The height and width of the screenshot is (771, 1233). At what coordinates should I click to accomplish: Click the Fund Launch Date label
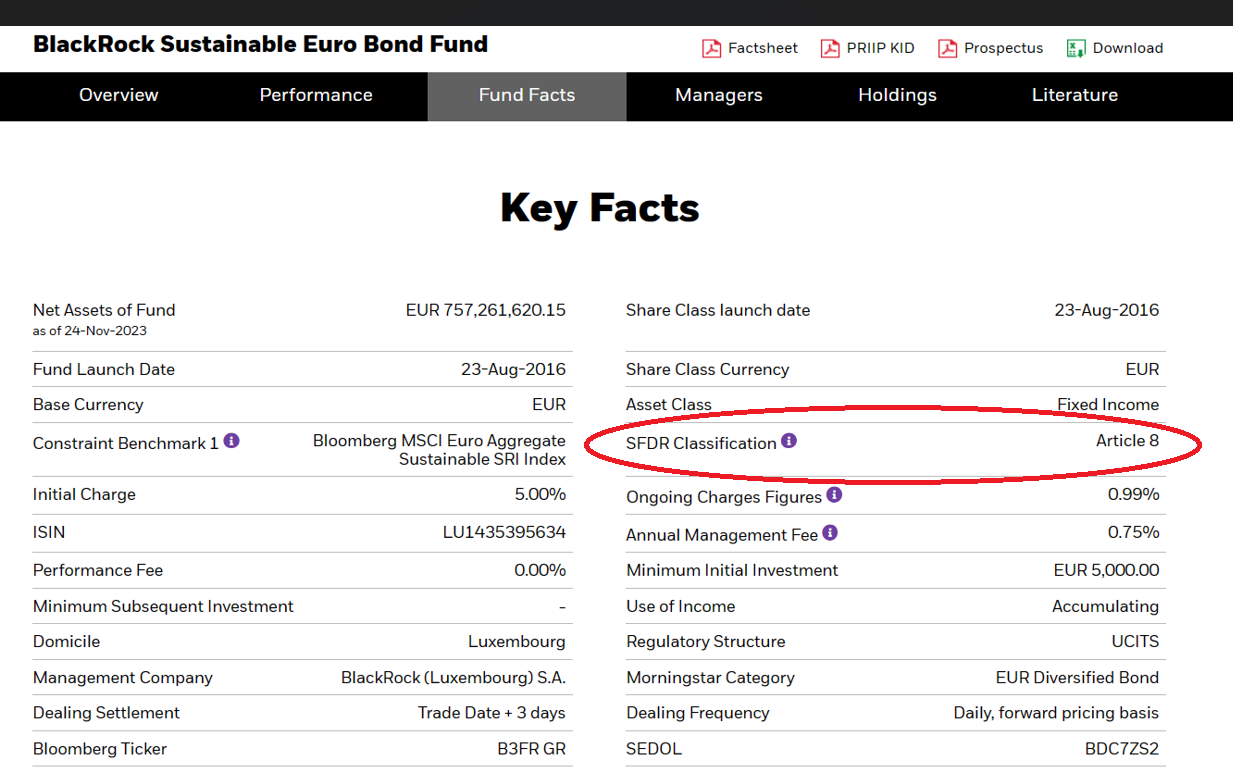click(x=104, y=369)
